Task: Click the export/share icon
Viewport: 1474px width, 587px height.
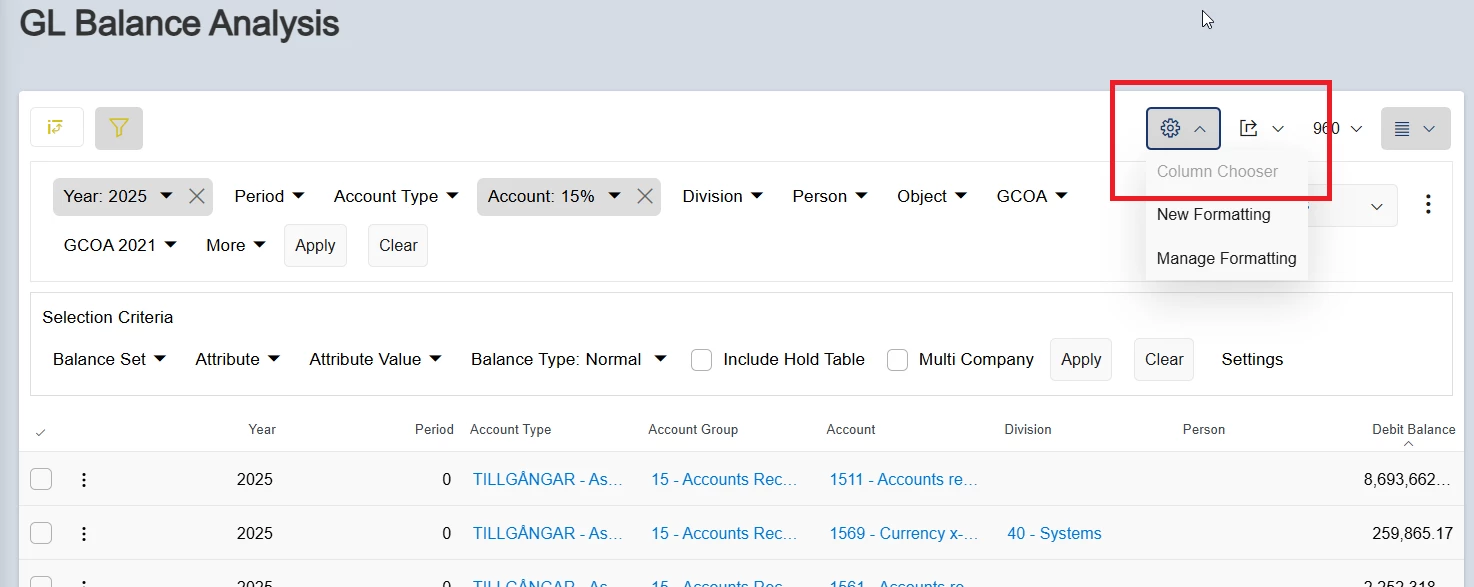Action: (x=1248, y=128)
